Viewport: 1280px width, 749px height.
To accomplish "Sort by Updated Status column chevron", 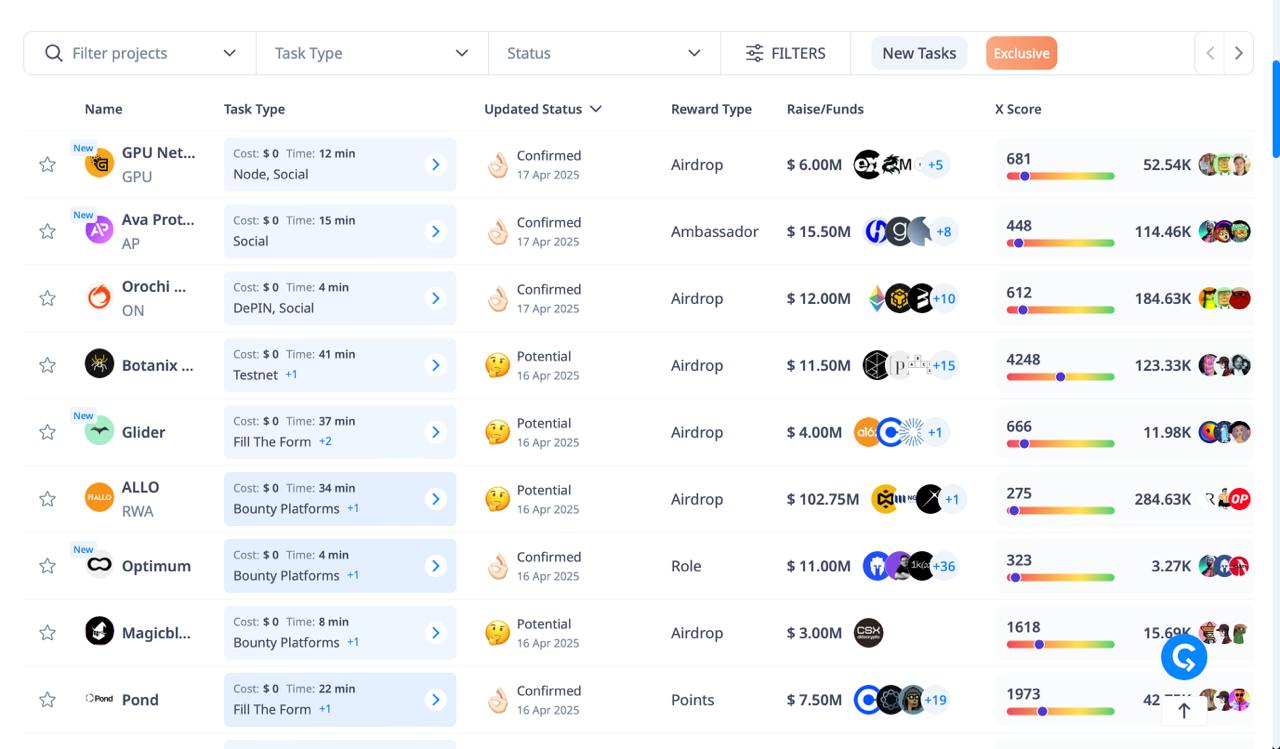I will coord(596,109).
